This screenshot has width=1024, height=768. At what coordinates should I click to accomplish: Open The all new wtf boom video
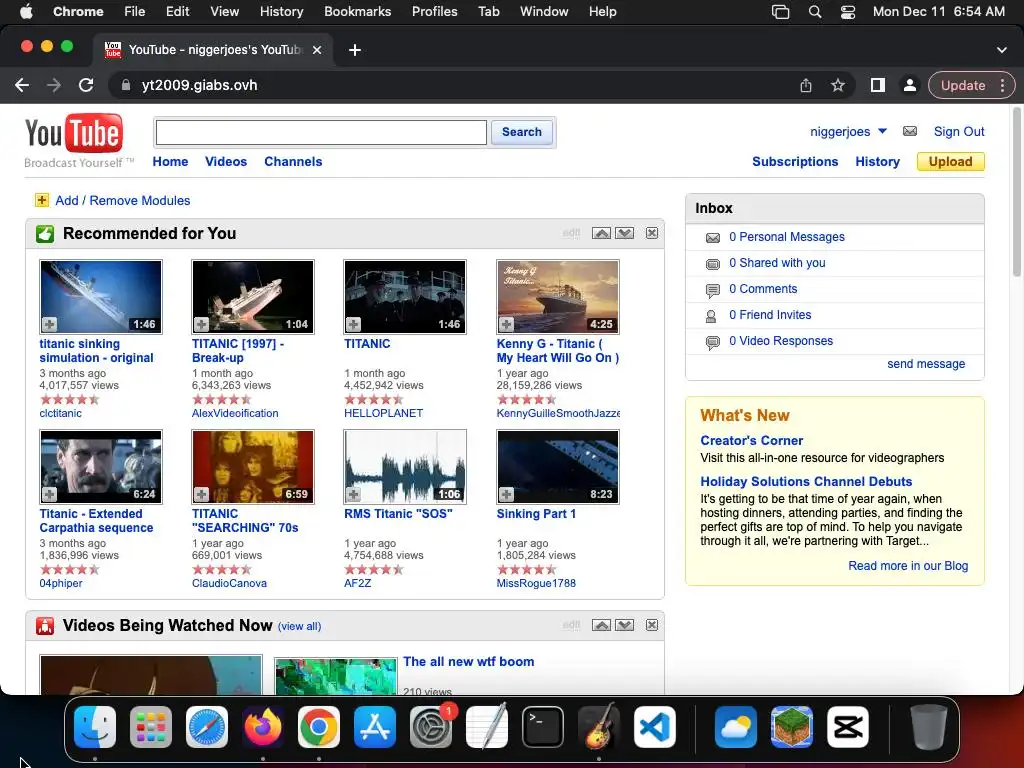click(468, 662)
